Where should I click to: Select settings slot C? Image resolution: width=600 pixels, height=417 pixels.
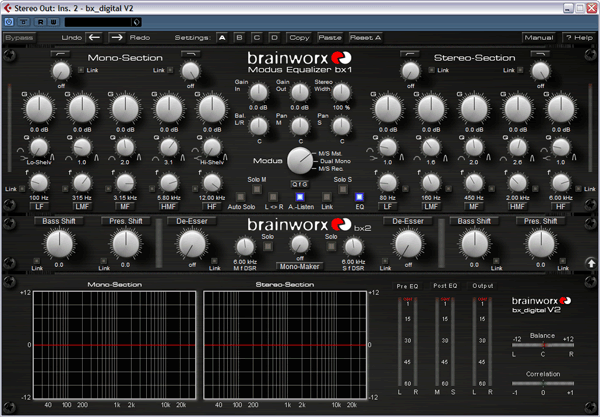point(258,37)
